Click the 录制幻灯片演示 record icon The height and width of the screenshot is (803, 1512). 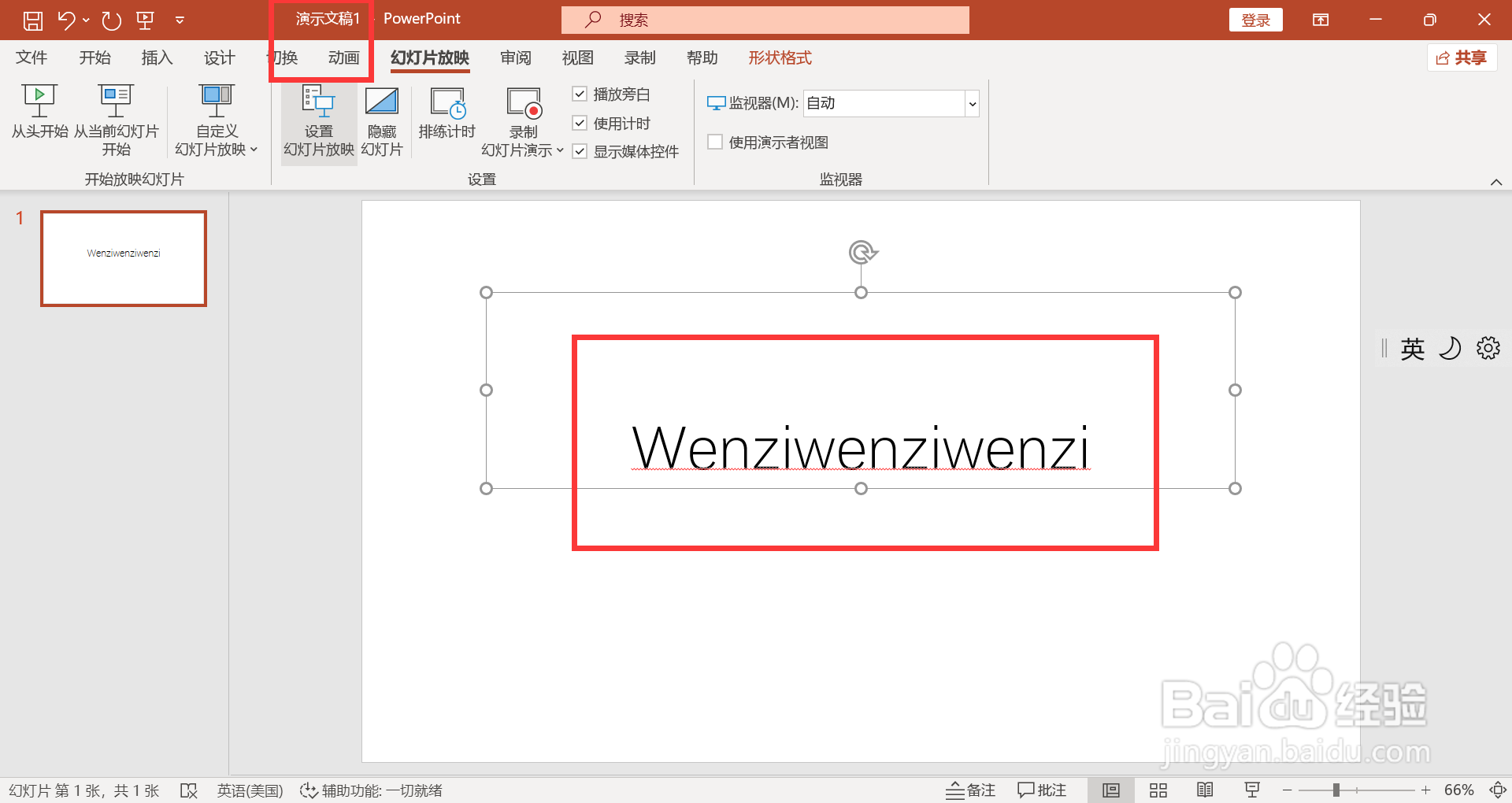524,102
